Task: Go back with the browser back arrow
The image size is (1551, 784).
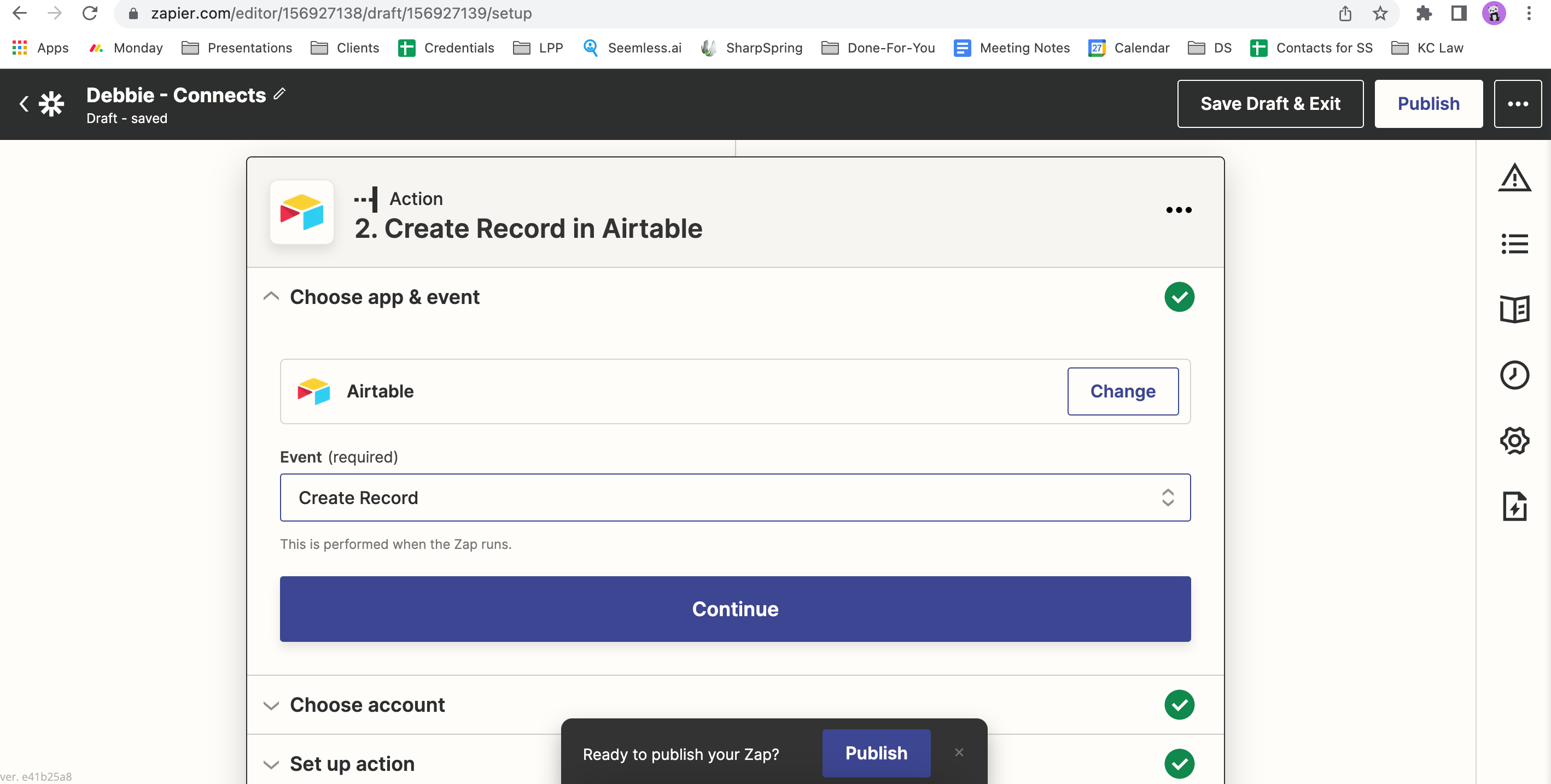Action: [19, 13]
